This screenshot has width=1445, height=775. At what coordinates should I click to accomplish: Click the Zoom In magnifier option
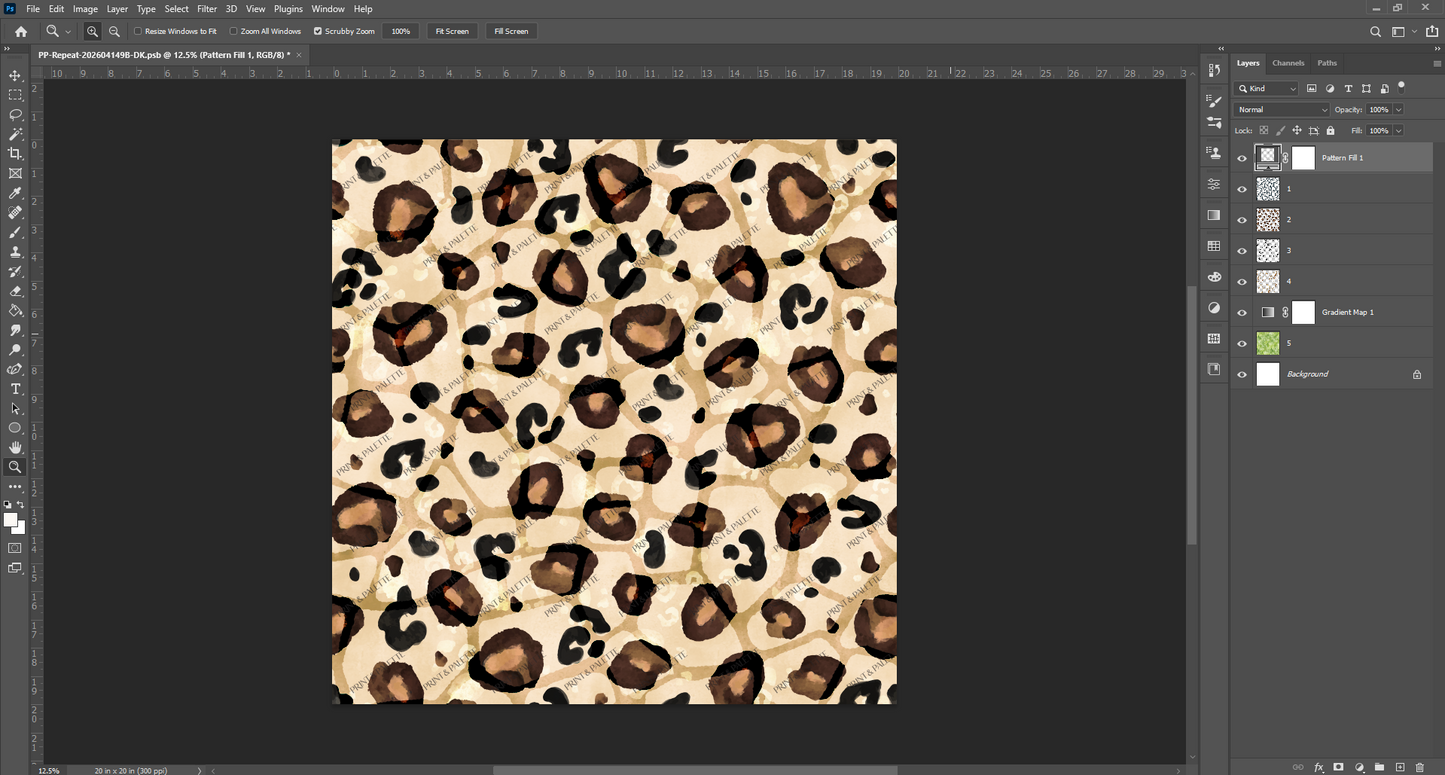pyautogui.click(x=92, y=32)
